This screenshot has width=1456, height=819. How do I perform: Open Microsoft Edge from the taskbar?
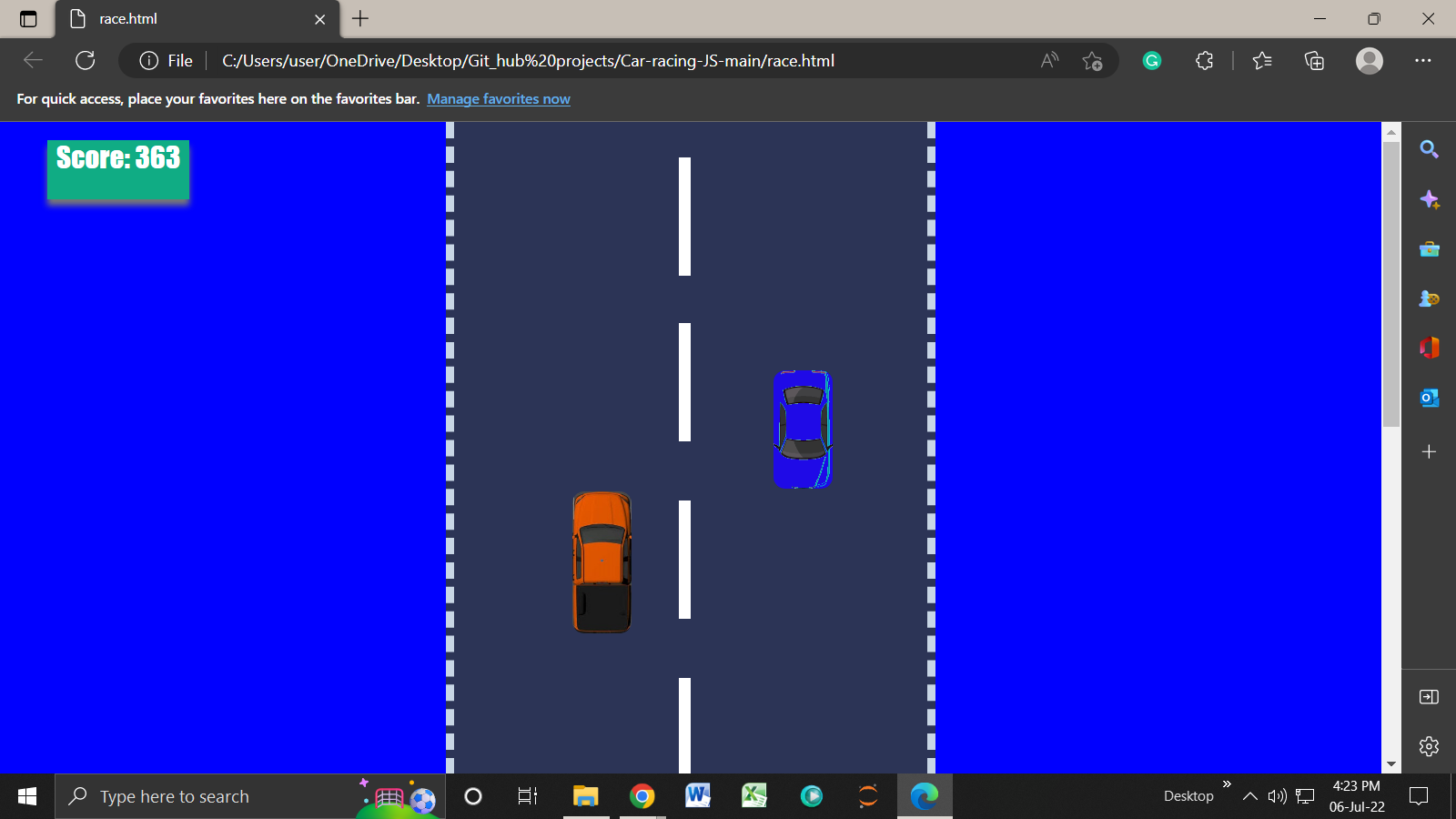925,796
